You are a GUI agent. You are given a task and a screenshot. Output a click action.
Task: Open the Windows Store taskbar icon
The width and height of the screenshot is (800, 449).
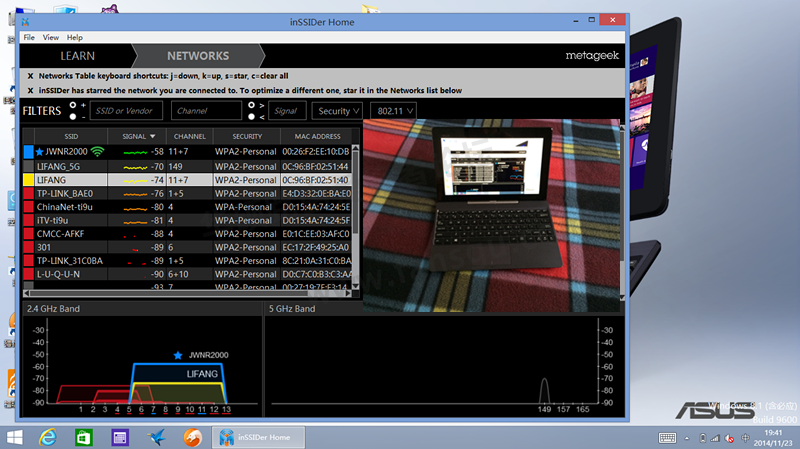coord(84,437)
